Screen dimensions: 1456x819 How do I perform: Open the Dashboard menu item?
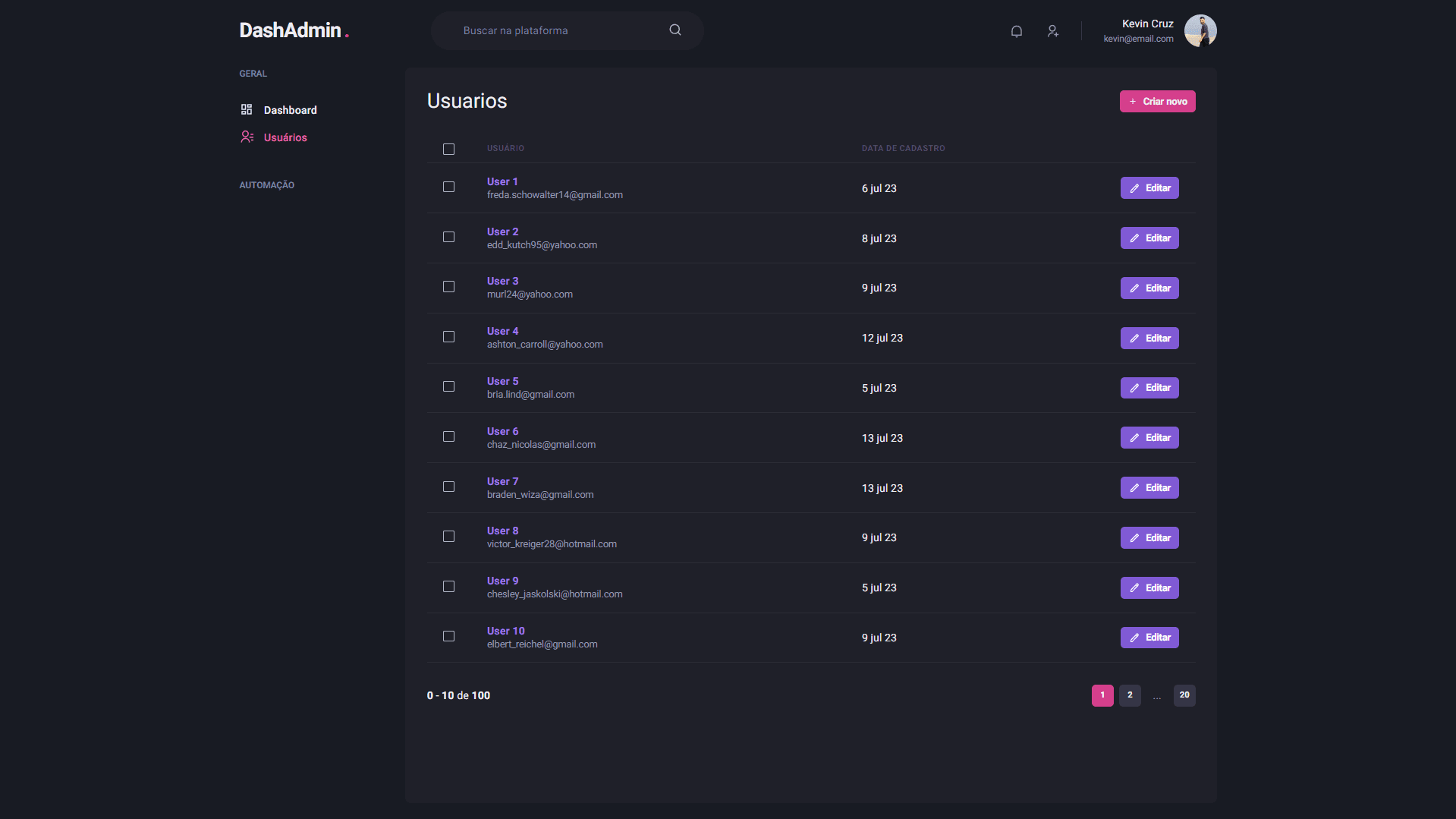[x=290, y=110]
